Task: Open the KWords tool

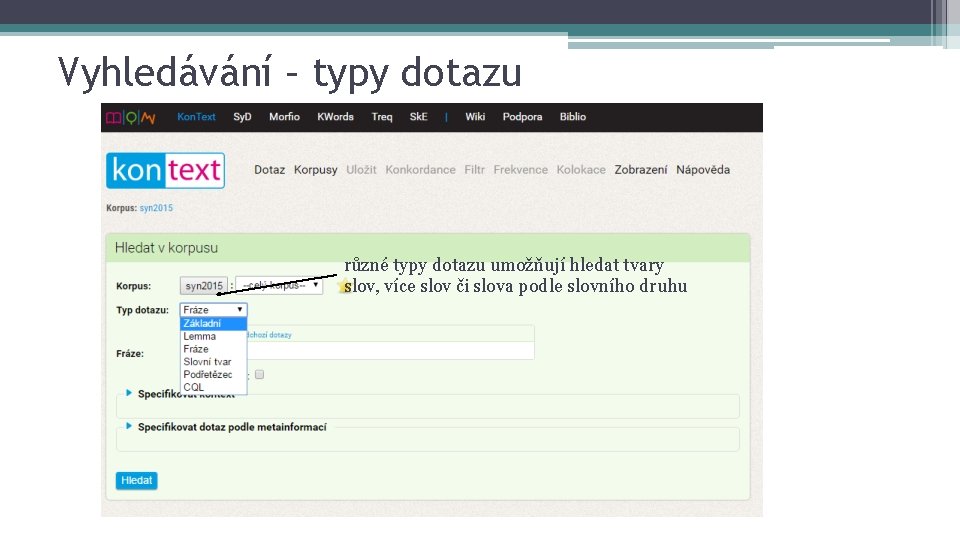Action: pos(335,117)
